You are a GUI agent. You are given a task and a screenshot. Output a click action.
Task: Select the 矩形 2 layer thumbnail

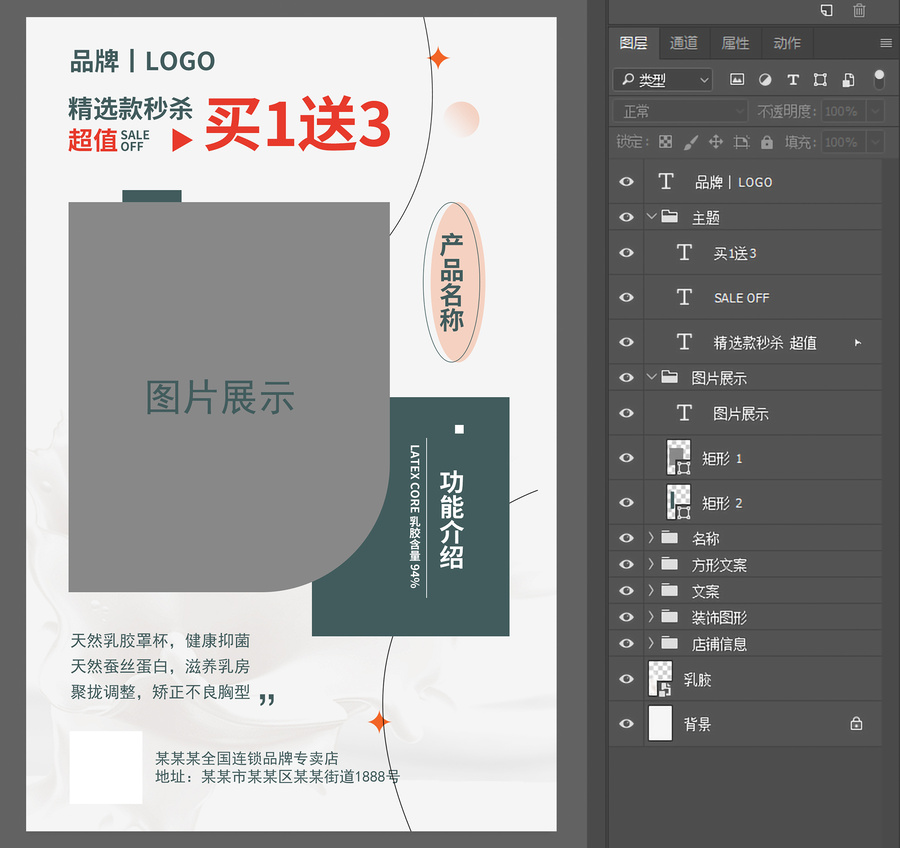pyautogui.click(x=678, y=502)
